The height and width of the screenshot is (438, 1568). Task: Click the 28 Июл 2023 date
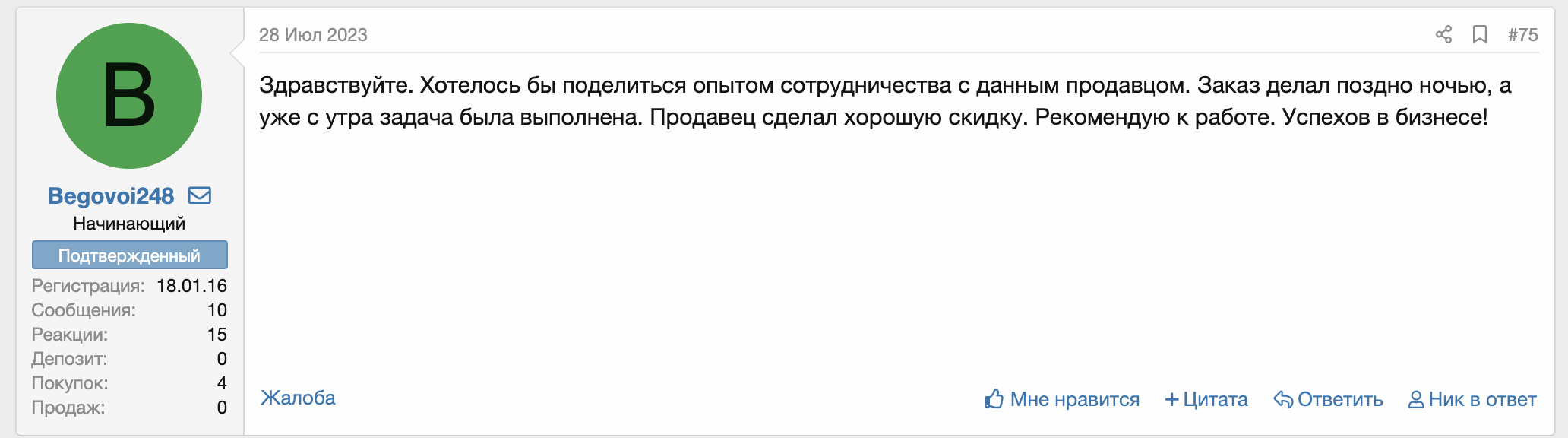[313, 34]
